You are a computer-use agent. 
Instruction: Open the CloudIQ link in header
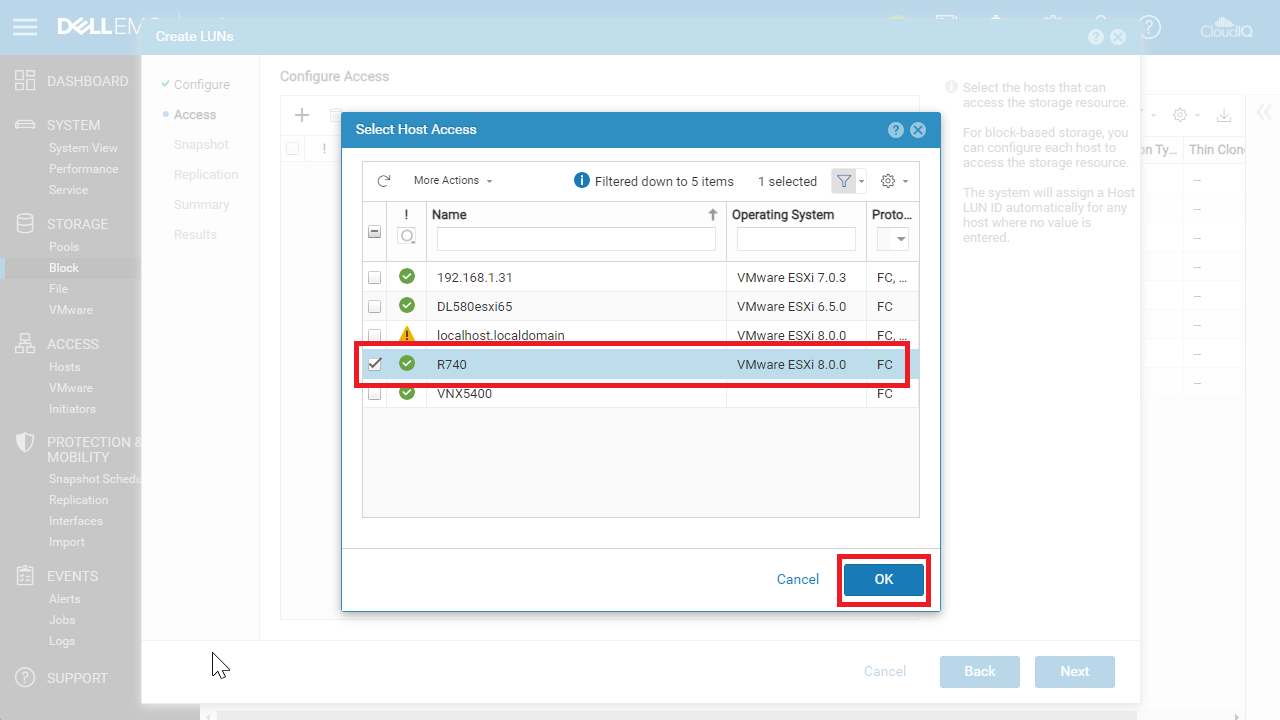coord(1226,27)
